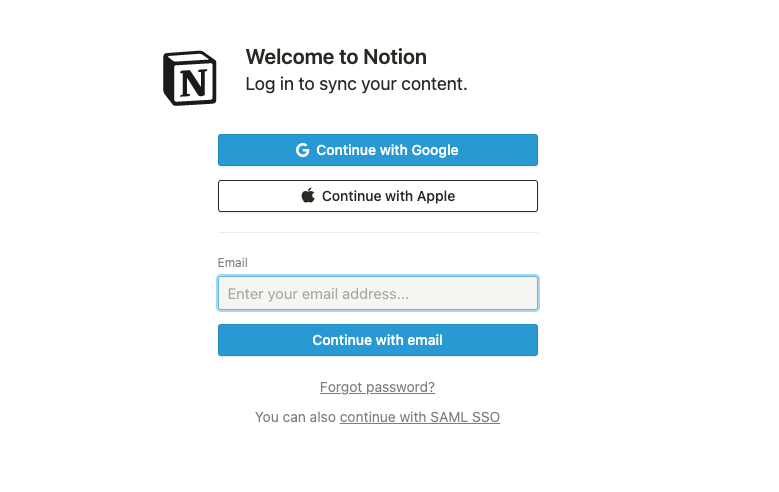Select the word Apple in the white button

point(436,196)
